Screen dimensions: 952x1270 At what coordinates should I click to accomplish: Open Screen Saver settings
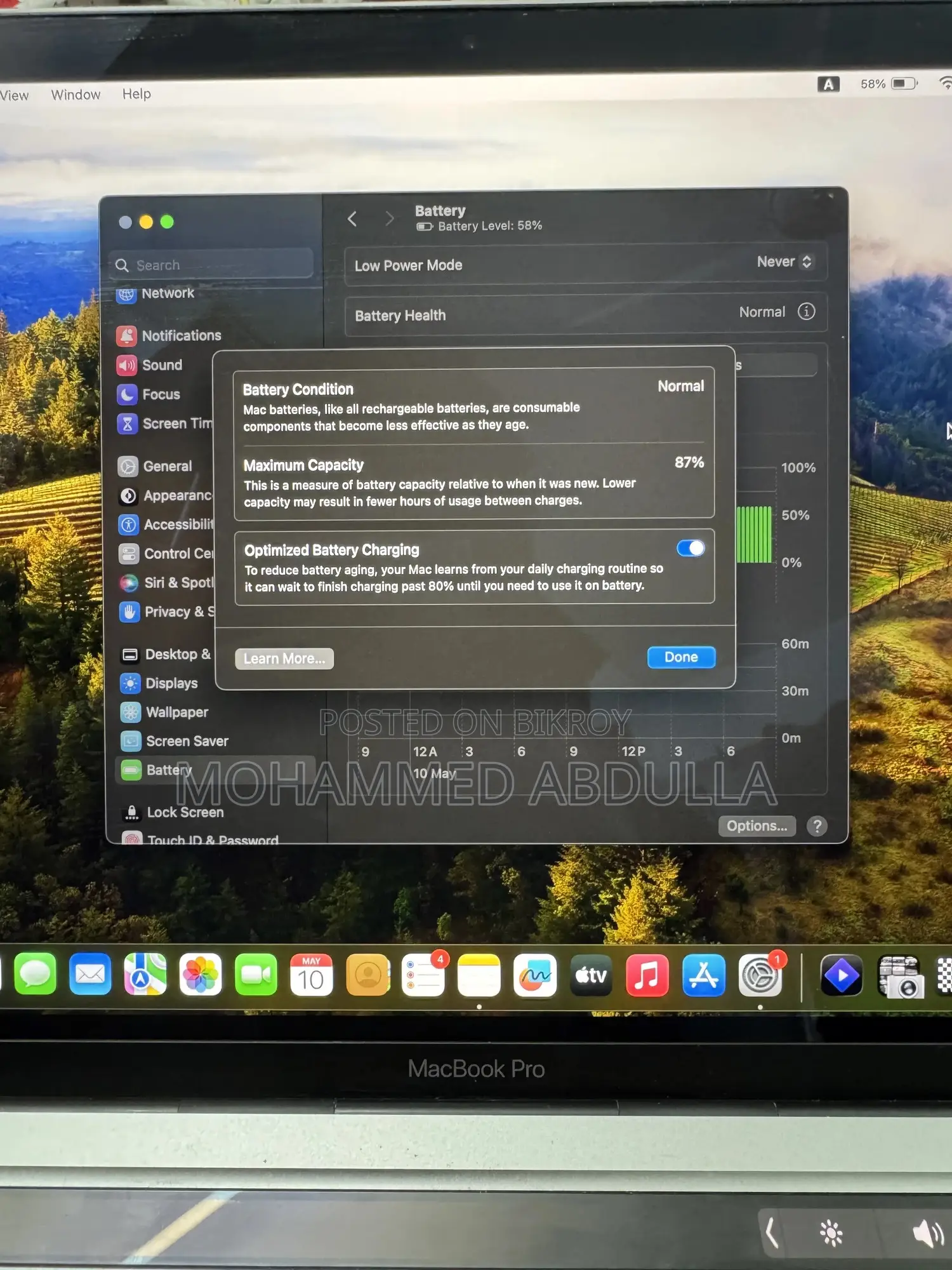click(x=175, y=741)
